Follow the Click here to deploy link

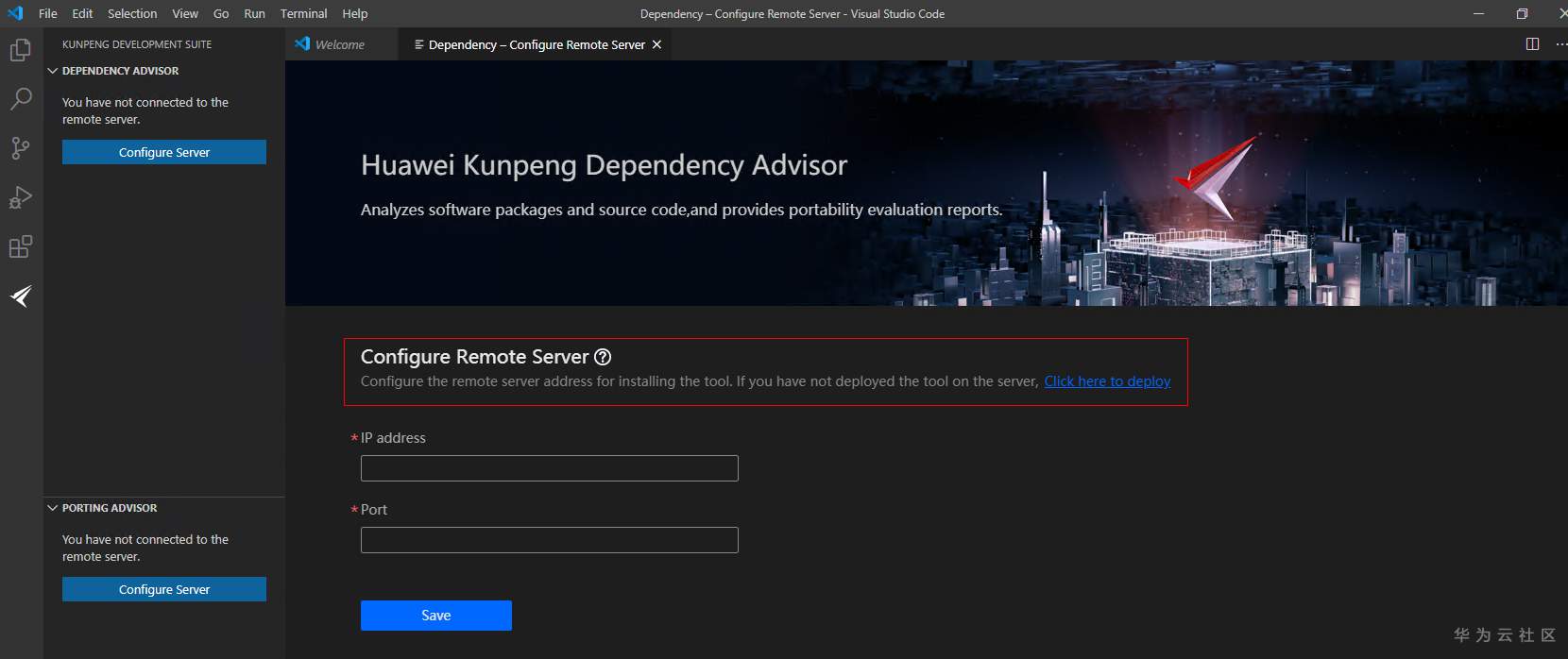point(1107,381)
